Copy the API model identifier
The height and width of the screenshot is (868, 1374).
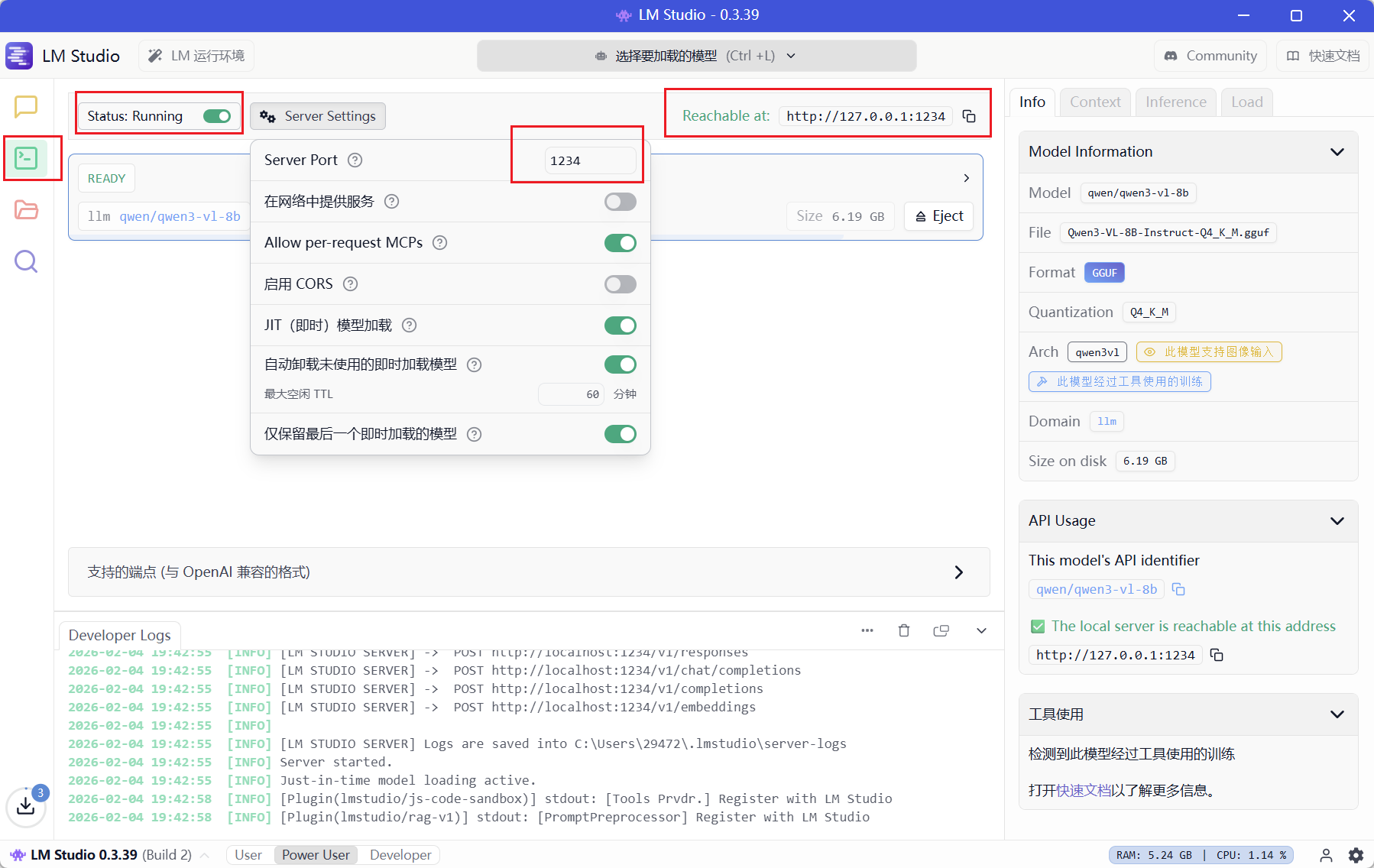point(1178,589)
